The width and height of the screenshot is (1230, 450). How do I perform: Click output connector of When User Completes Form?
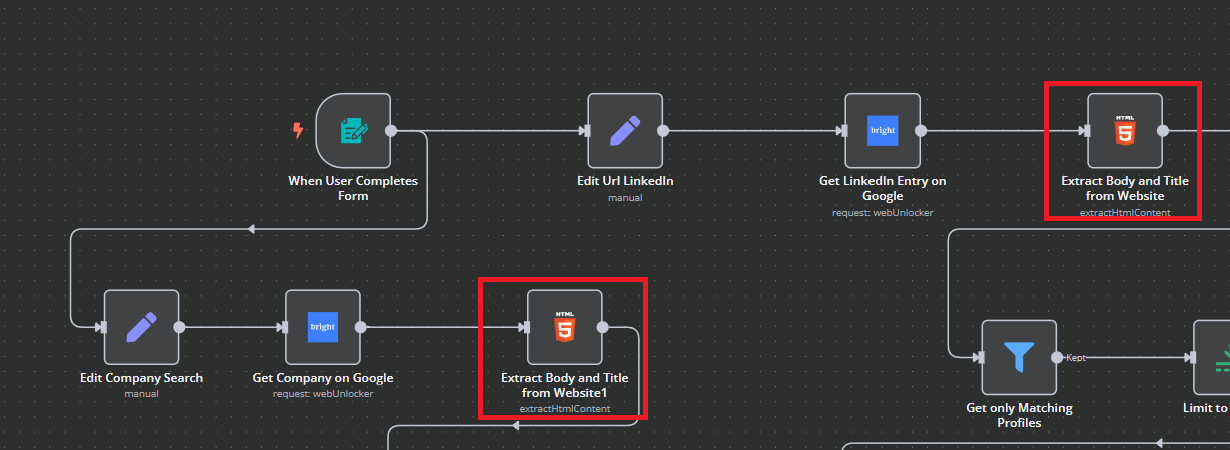[391, 130]
